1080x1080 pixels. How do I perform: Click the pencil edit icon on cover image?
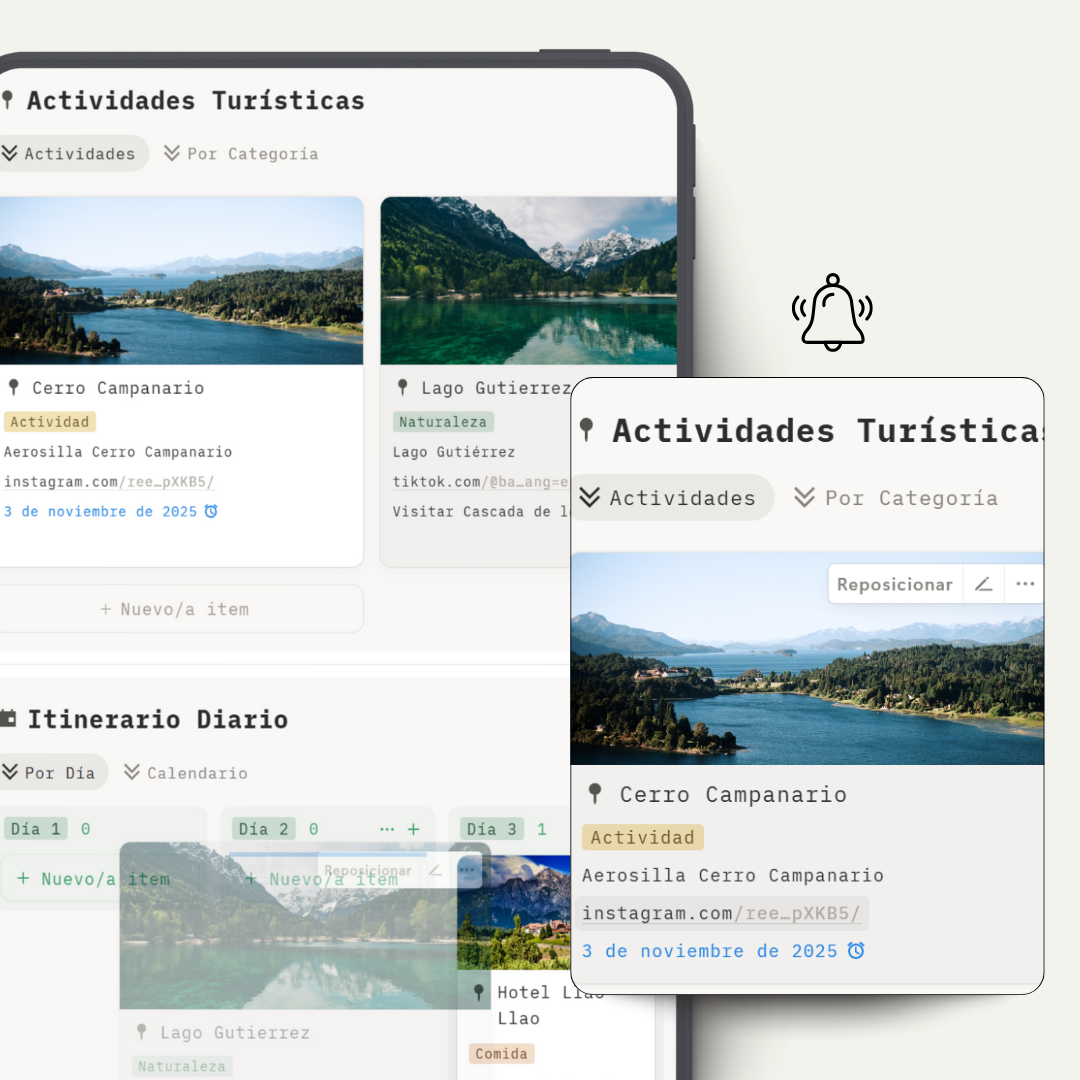[x=983, y=585]
